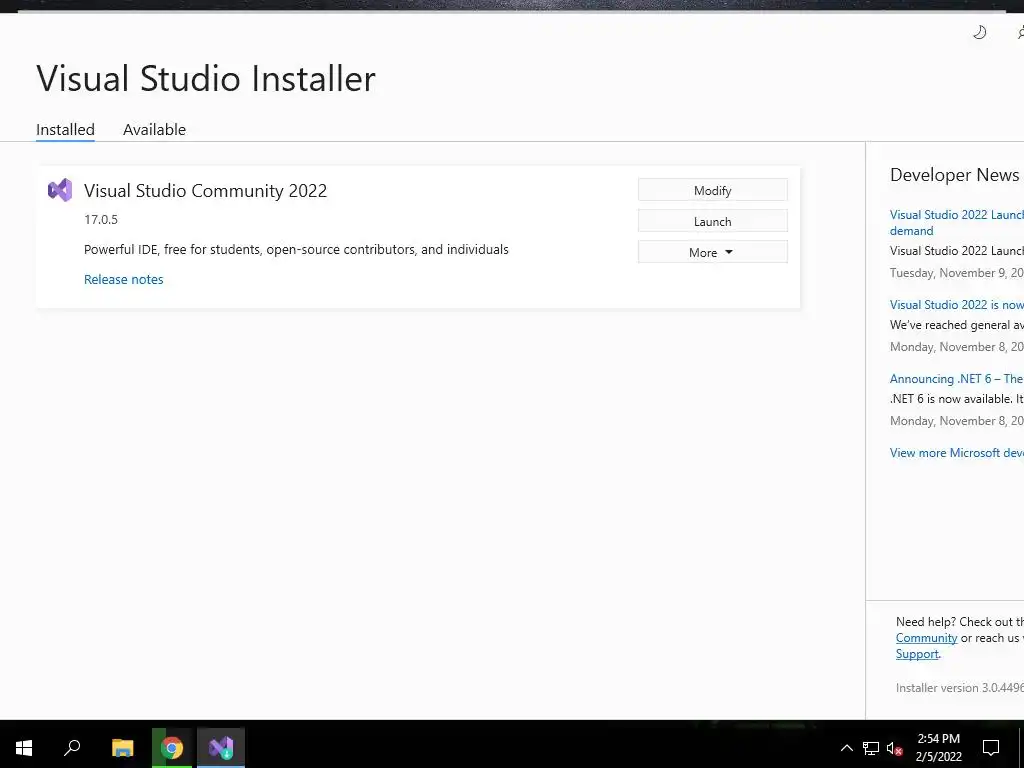Screen dimensions: 1024x768
Task: Click the Tuesday, November 9 news date
Action: click(x=957, y=273)
